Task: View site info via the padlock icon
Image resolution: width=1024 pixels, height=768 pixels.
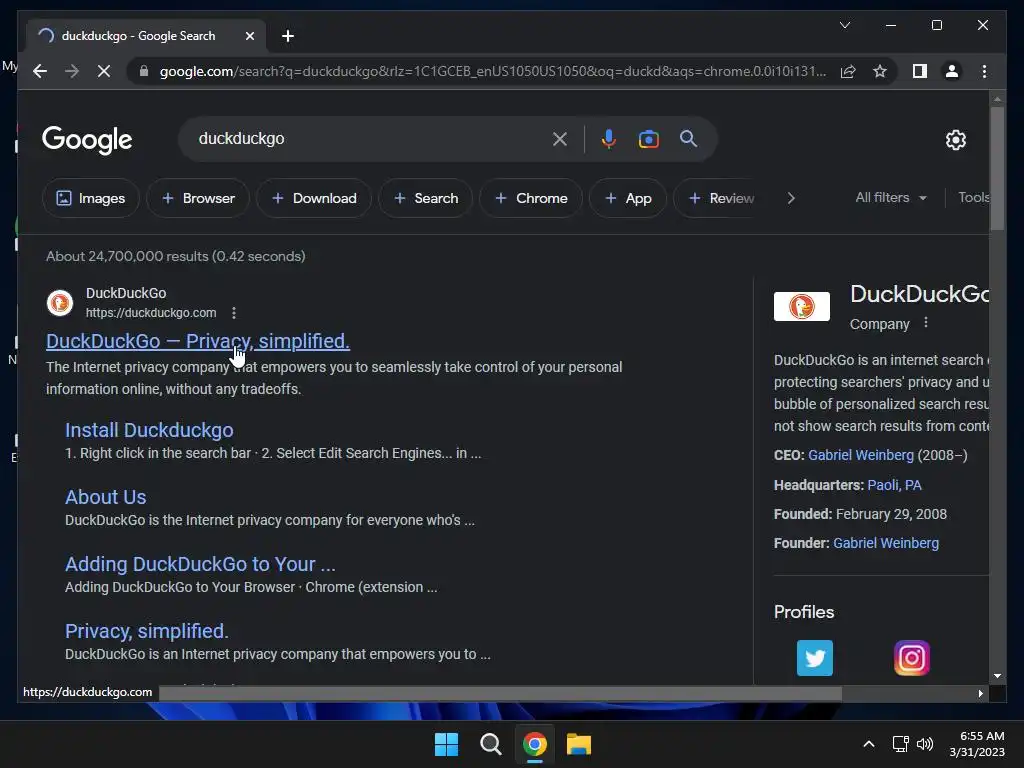Action: point(144,71)
